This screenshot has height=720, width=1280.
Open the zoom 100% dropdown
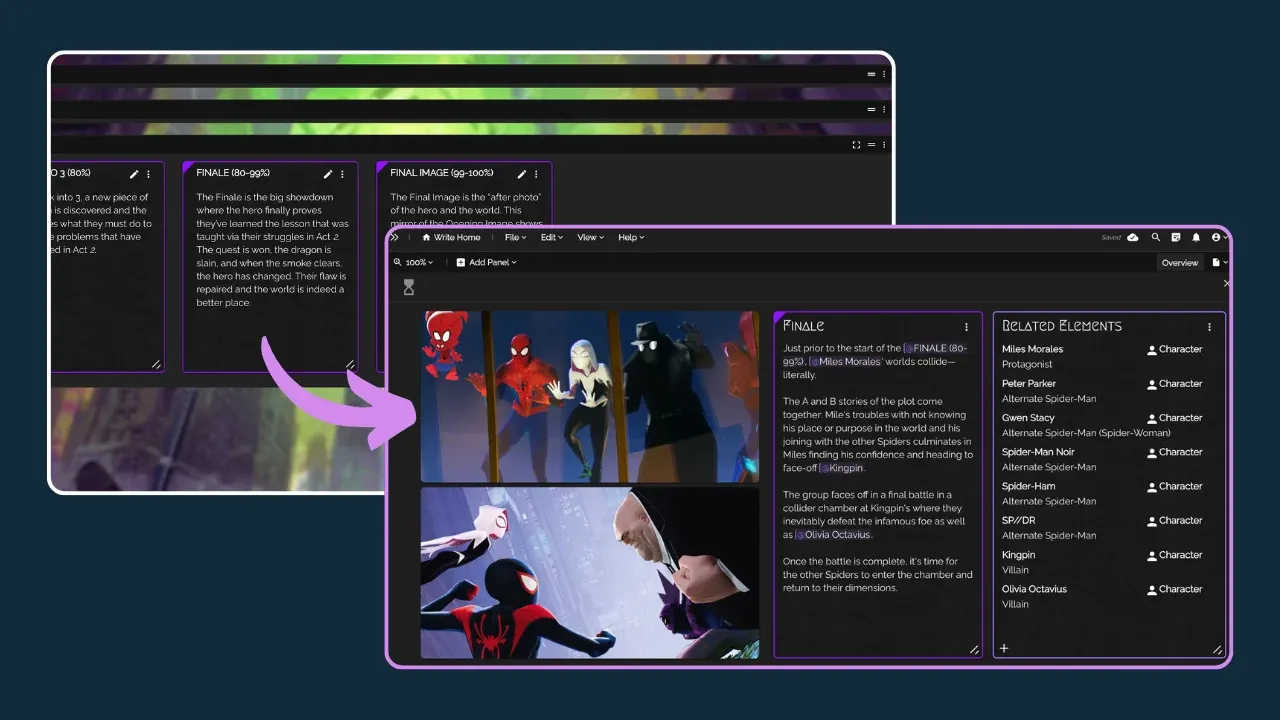point(414,263)
